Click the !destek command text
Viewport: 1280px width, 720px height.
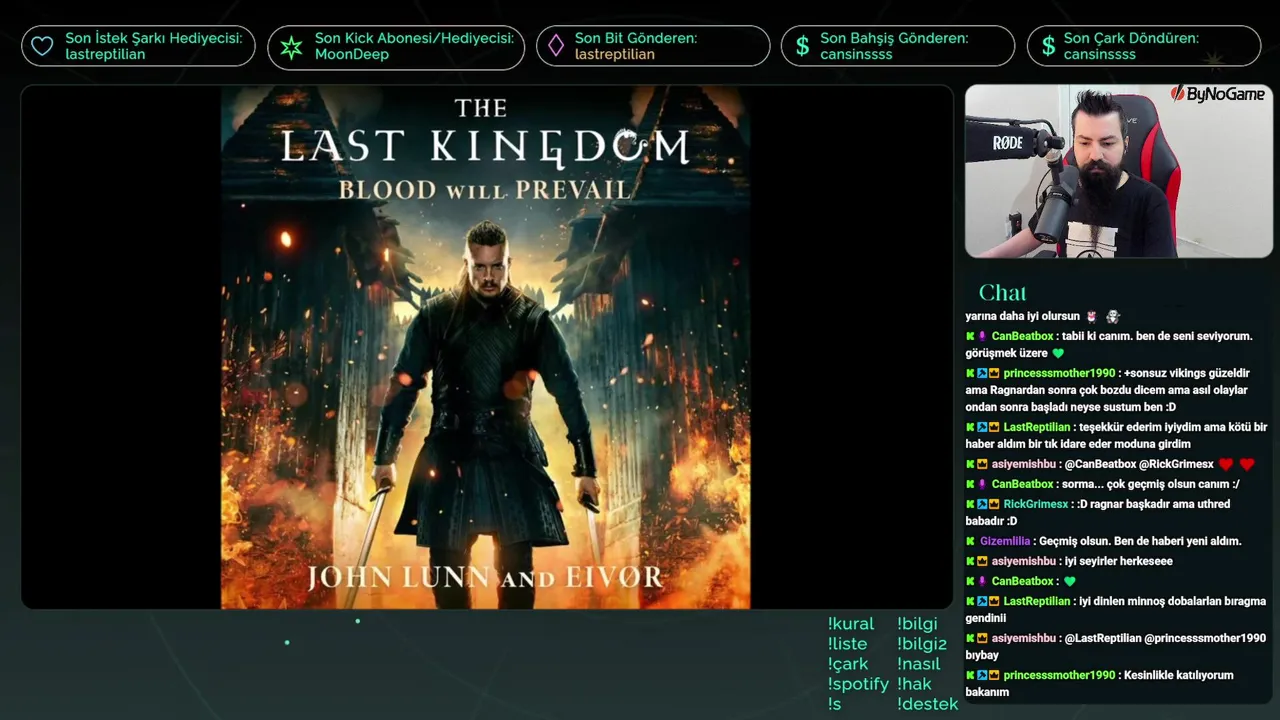point(928,704)
